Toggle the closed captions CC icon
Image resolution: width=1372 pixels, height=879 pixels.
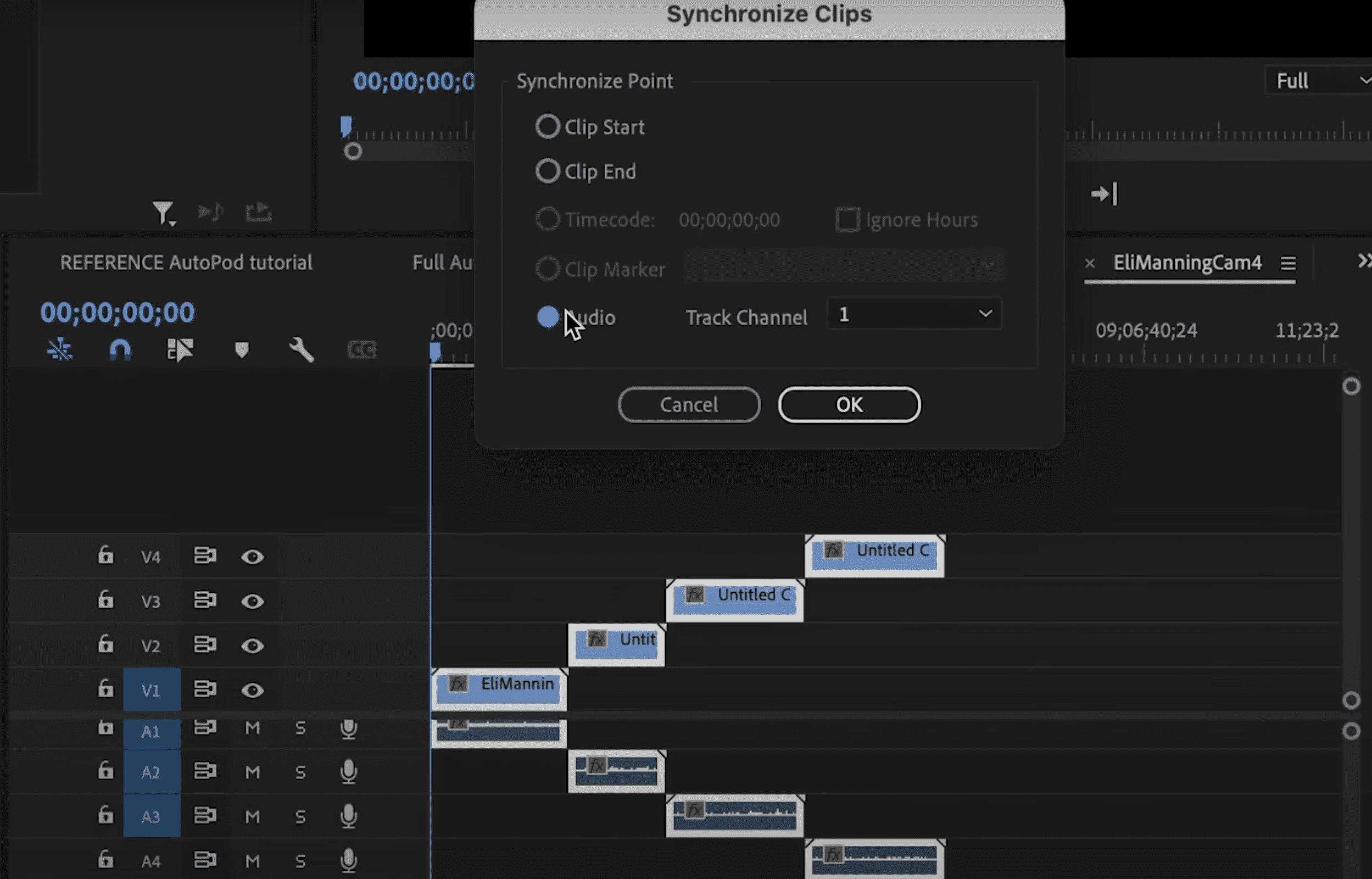click(x=362, y=349)
